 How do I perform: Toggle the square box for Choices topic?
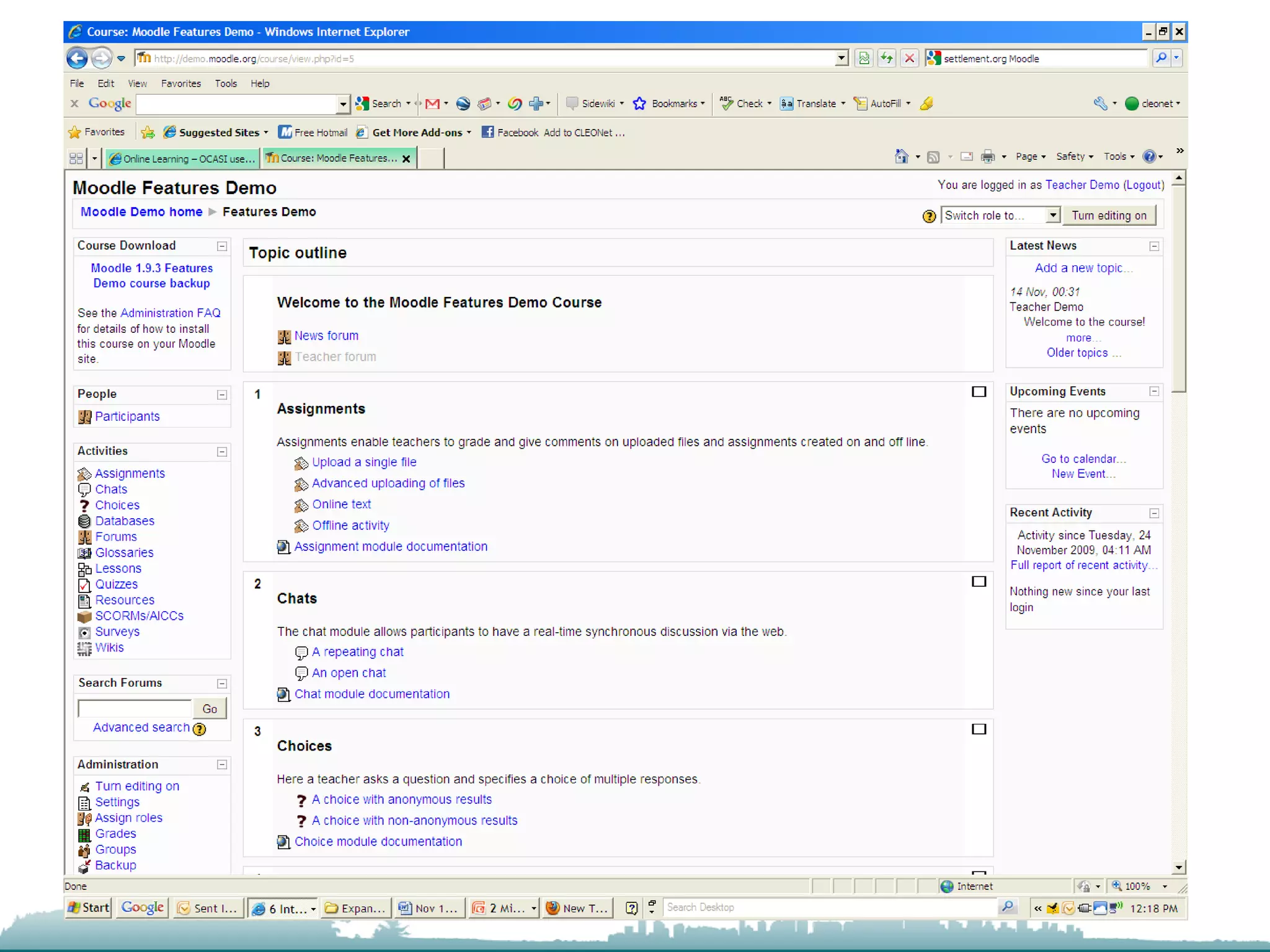[979, 729]
